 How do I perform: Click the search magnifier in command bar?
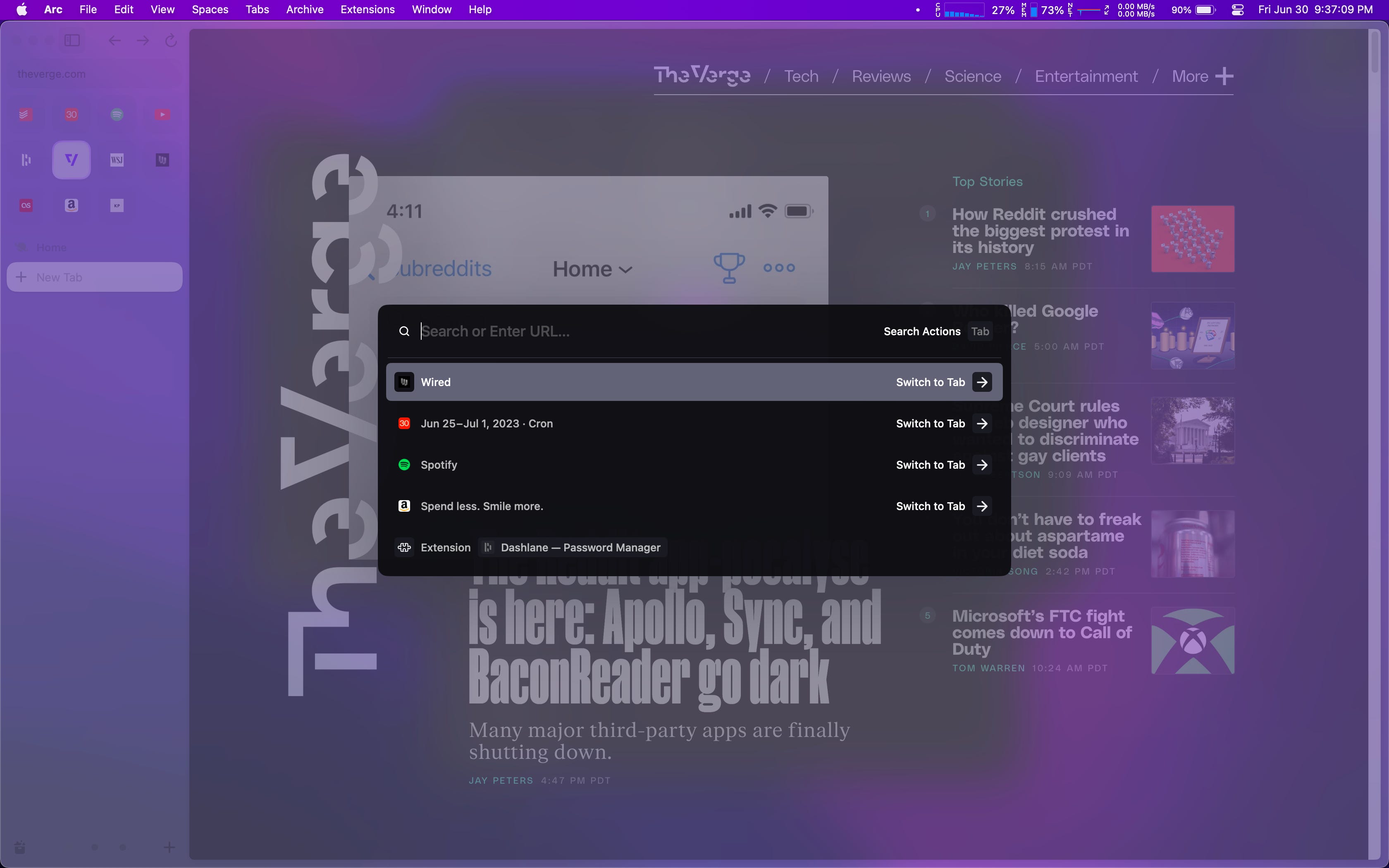pos(404,331)
